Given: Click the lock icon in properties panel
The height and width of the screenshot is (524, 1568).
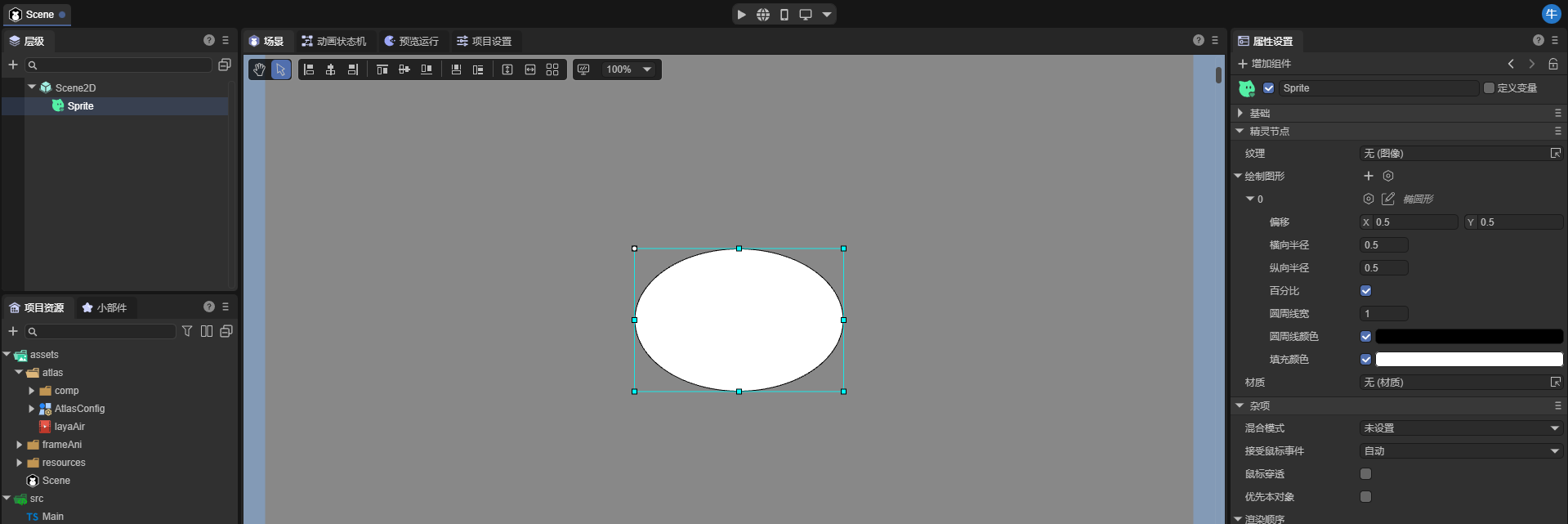Looking at the screenshot, I should (x=1552, y=64).
